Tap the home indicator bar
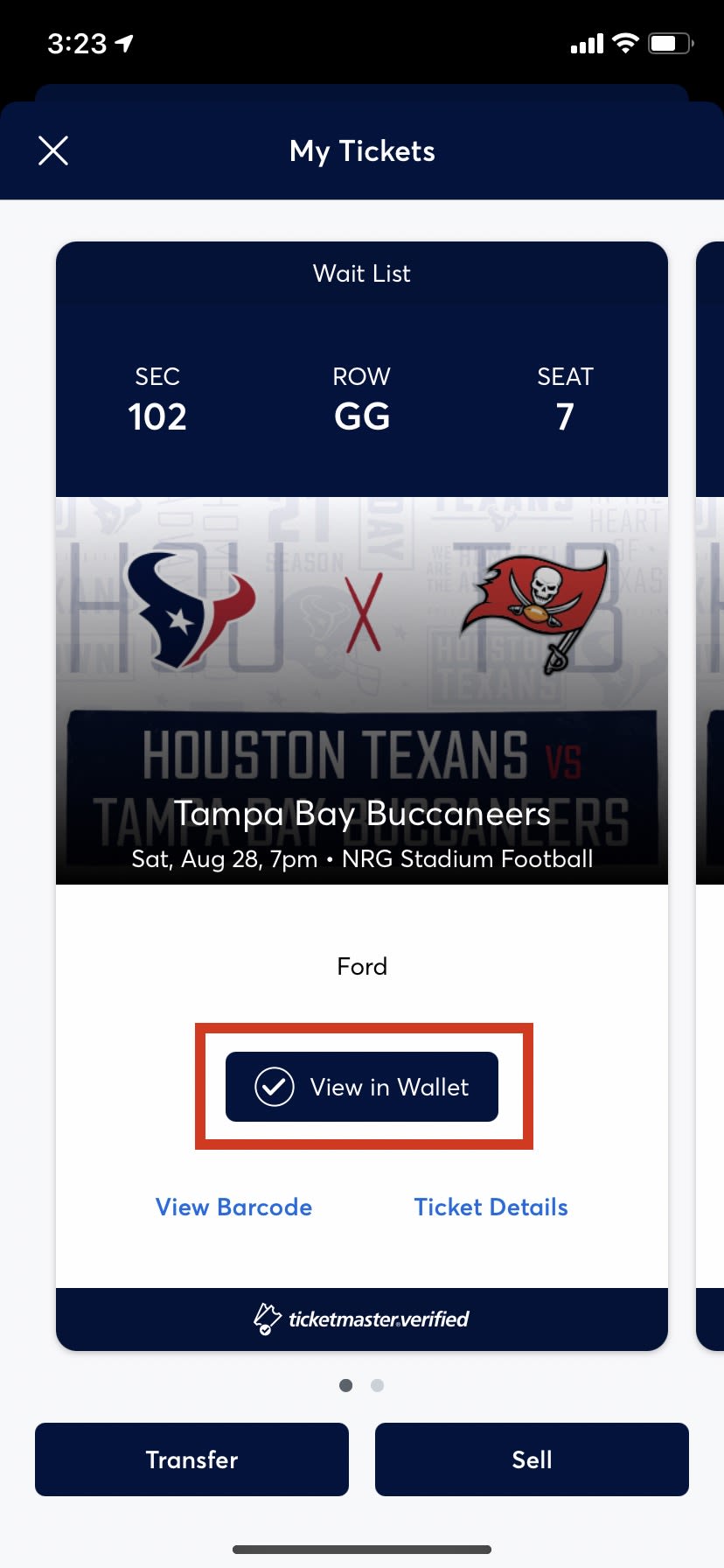 coord(362,1550)
